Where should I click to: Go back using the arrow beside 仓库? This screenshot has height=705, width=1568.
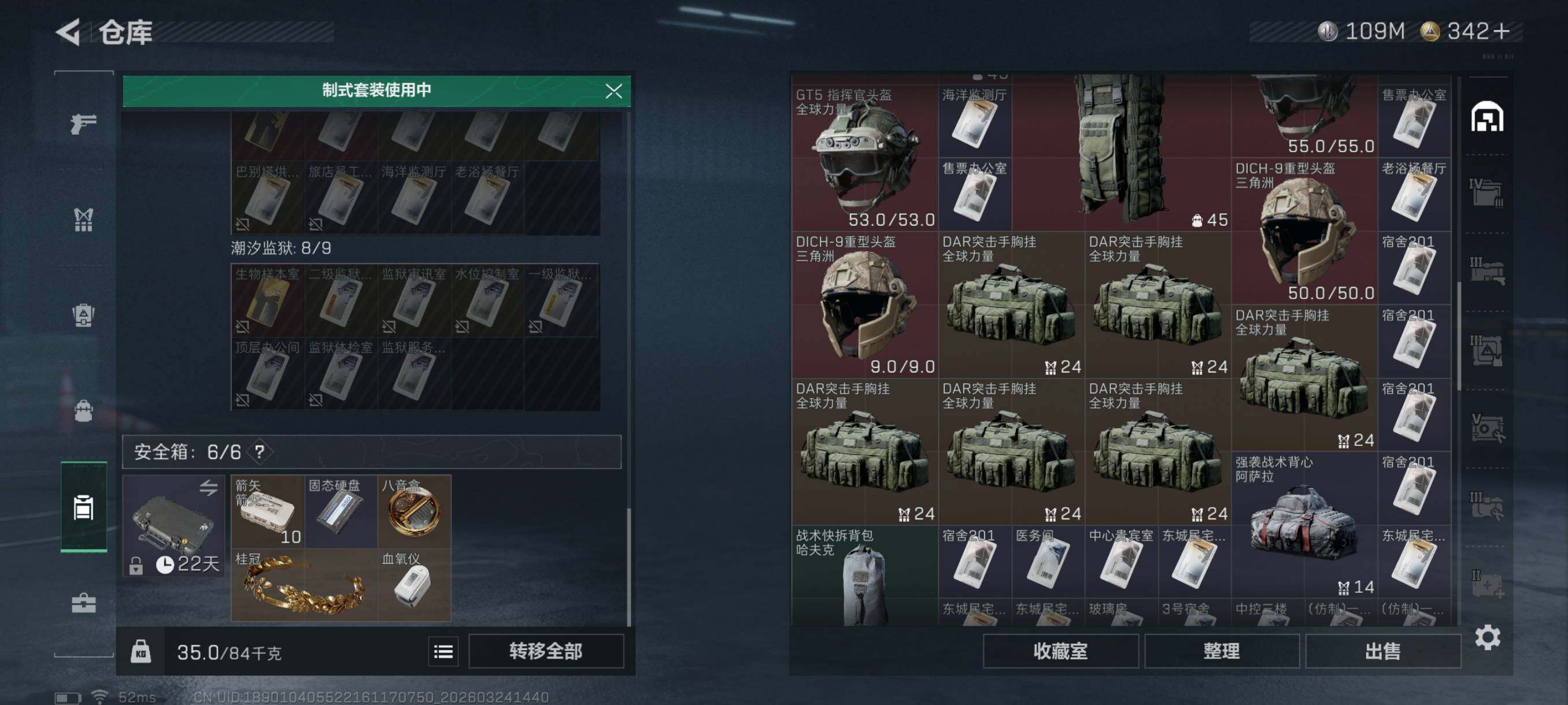68,32
